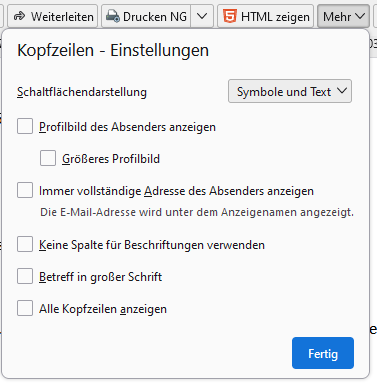Collapse the Mehr menu button
Image resolution: width=377 pixels, height=383 pixels.
tap(343, 16)
